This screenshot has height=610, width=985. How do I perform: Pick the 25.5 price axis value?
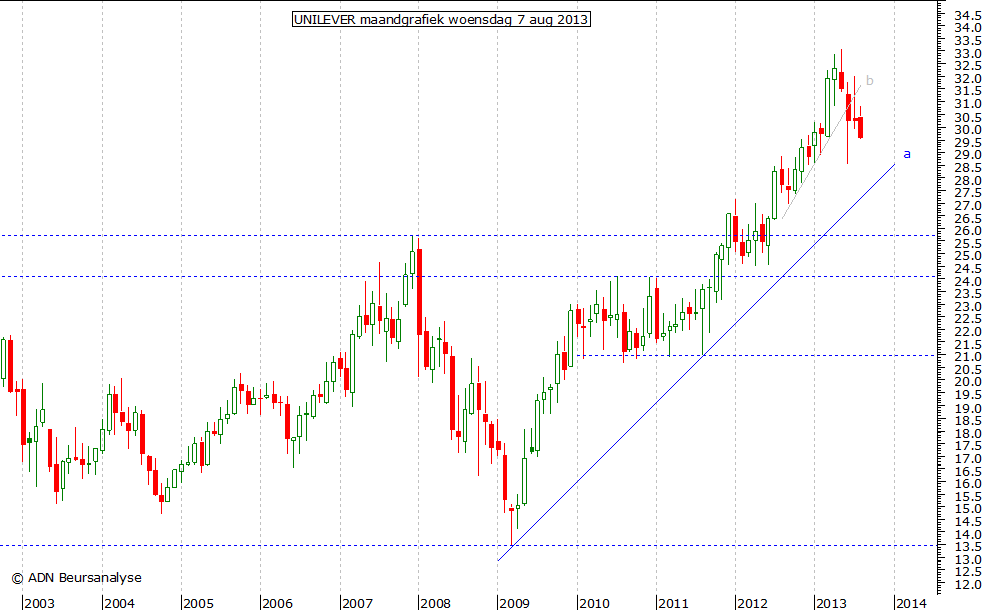[x=967, y=243]
